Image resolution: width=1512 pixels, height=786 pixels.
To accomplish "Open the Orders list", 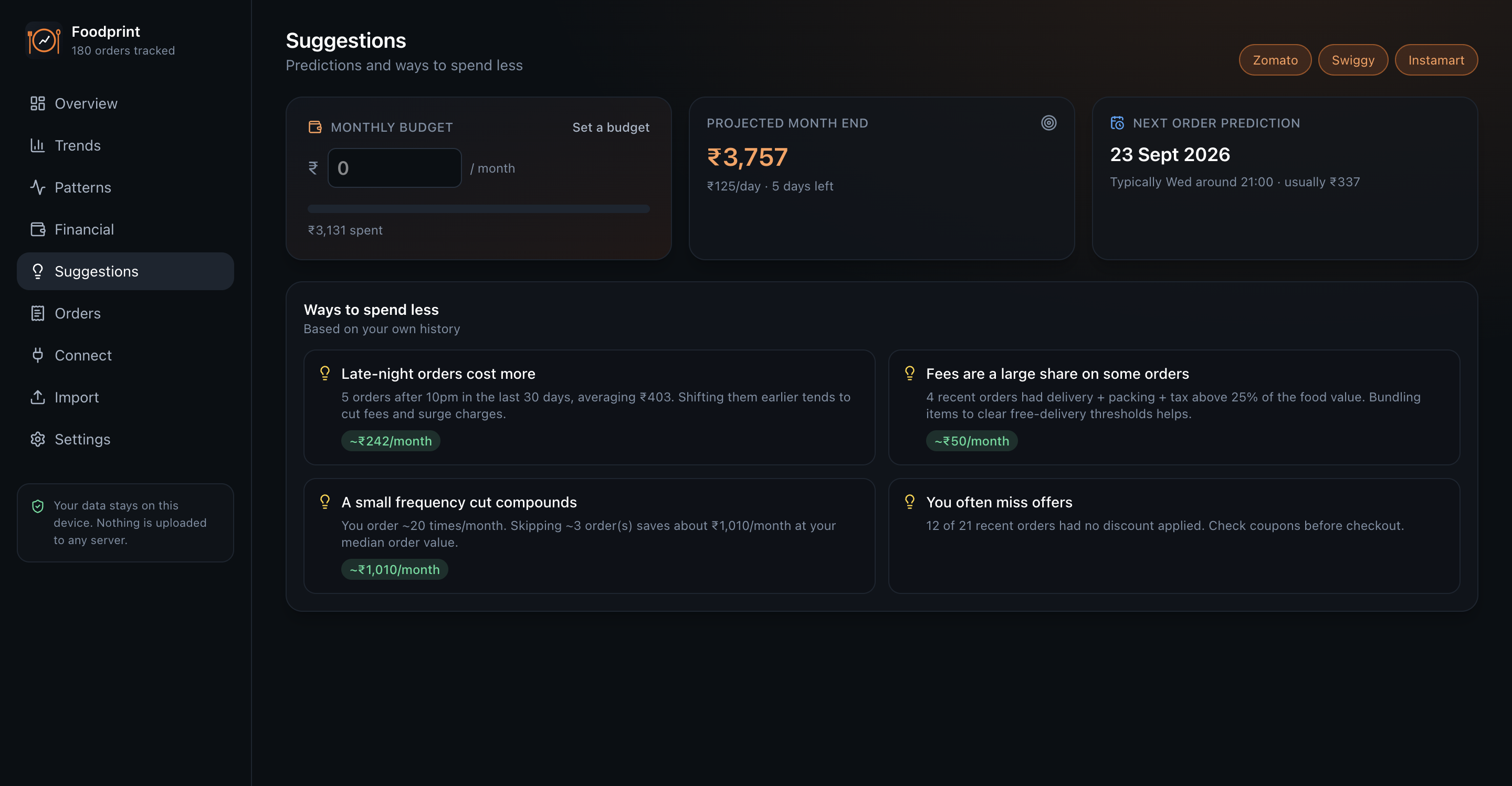I will [125, 313].
